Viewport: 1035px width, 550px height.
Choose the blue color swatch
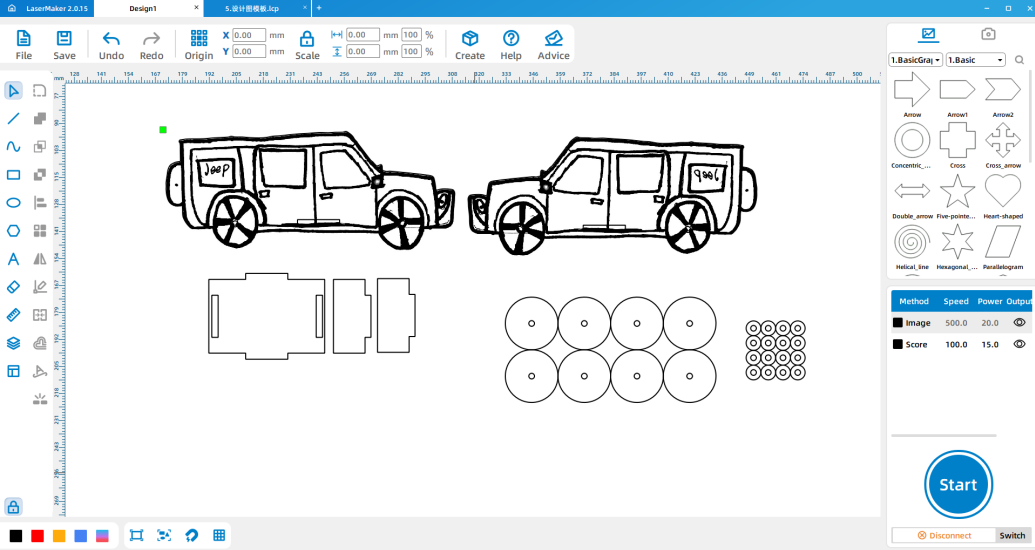pyautogui.click(x=81, y=535)
